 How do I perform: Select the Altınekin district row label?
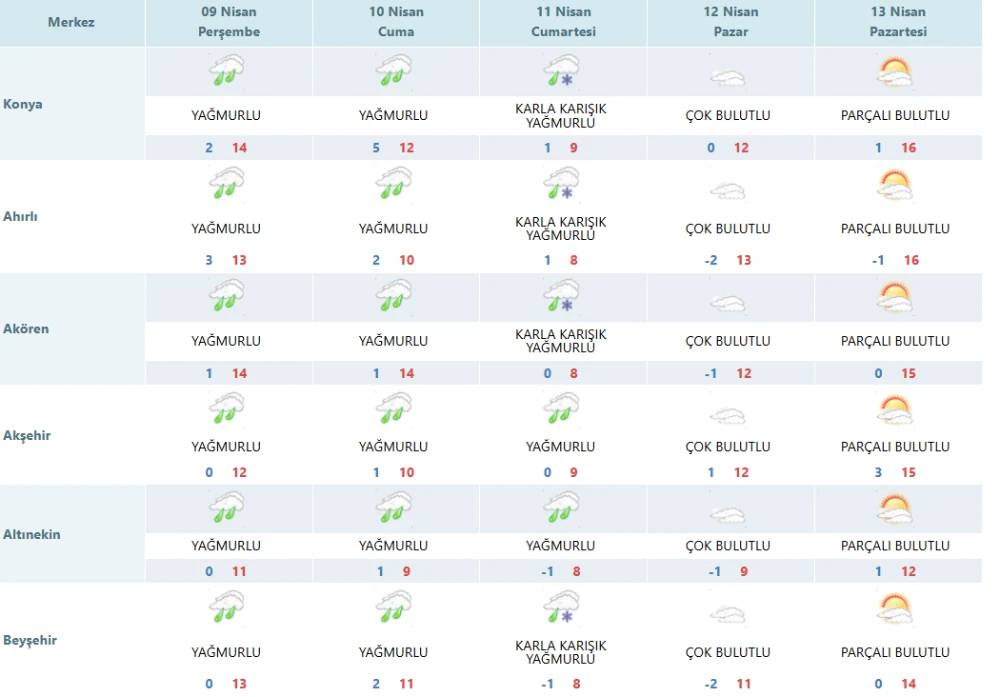pos(32,534)
